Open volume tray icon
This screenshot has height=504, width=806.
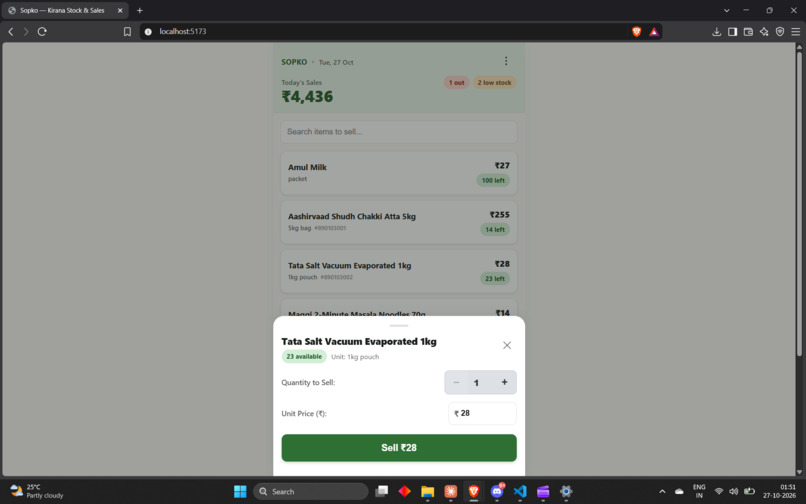pos(734,492)
